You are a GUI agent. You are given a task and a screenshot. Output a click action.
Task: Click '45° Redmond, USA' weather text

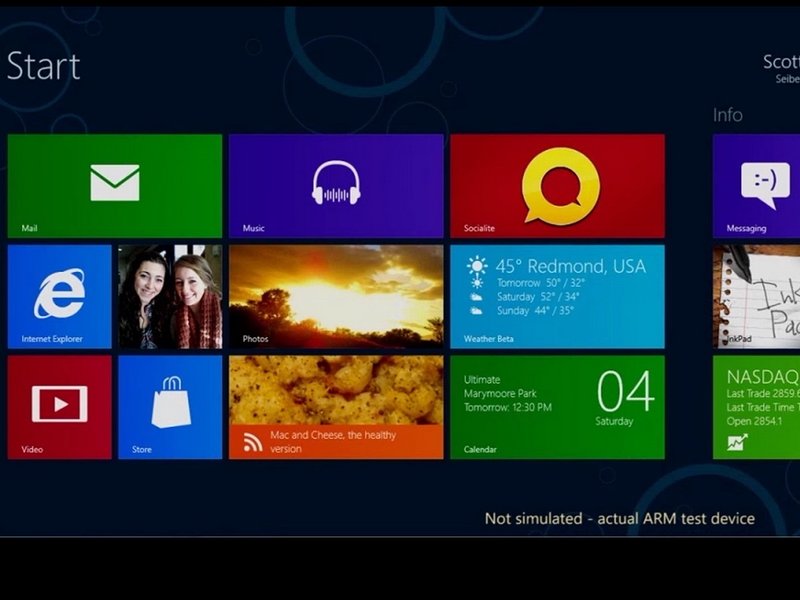(570, 266)
